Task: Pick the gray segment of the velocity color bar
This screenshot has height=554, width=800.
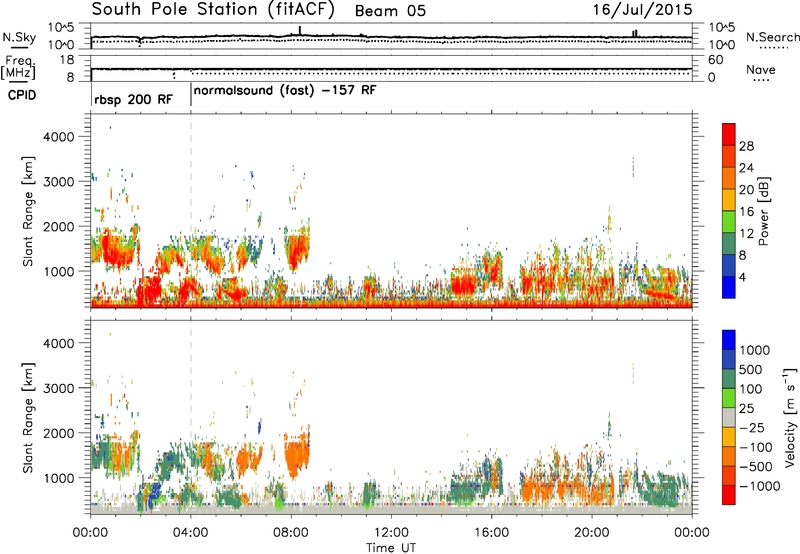Action: point(729,417)
